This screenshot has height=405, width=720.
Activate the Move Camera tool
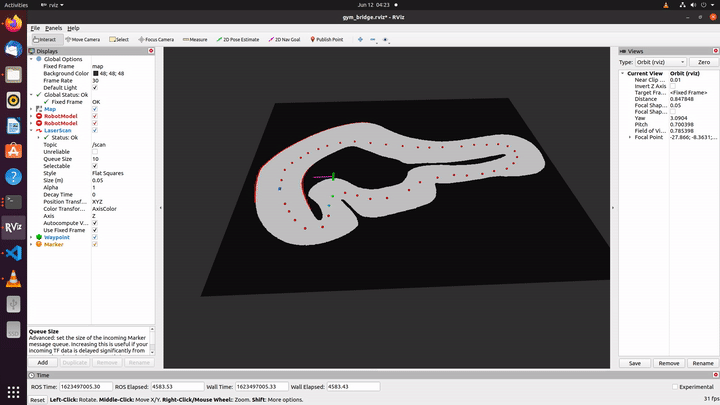tap(83, 39)
